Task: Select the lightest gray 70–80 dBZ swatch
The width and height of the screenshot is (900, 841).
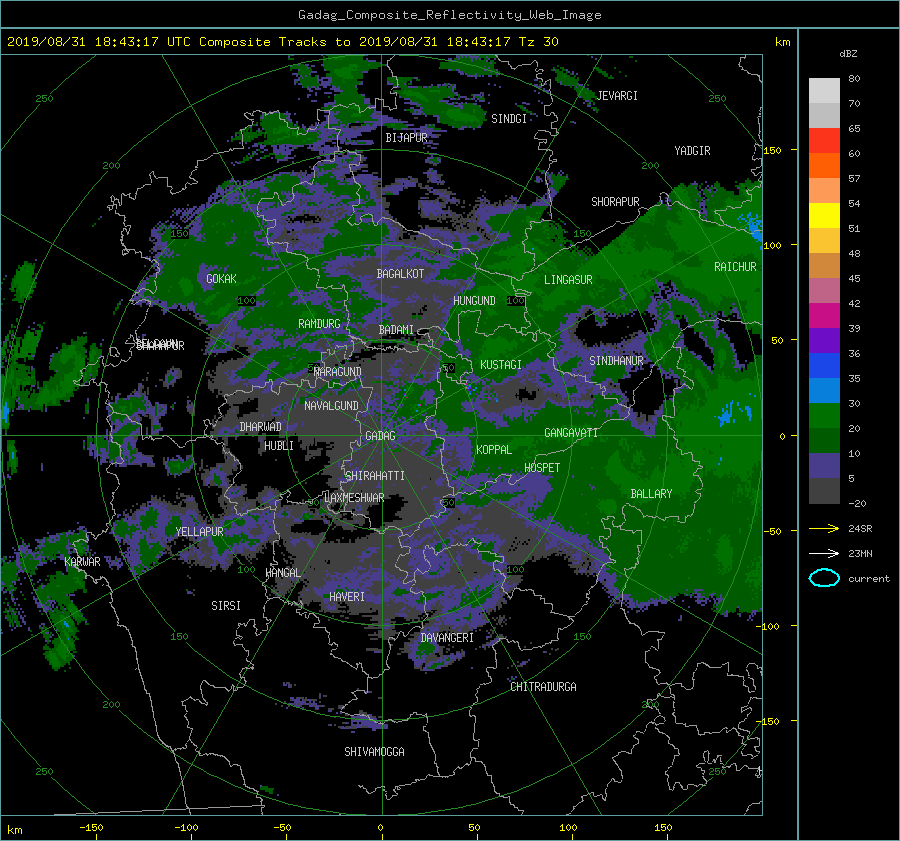Action: [x=824, y=91]
